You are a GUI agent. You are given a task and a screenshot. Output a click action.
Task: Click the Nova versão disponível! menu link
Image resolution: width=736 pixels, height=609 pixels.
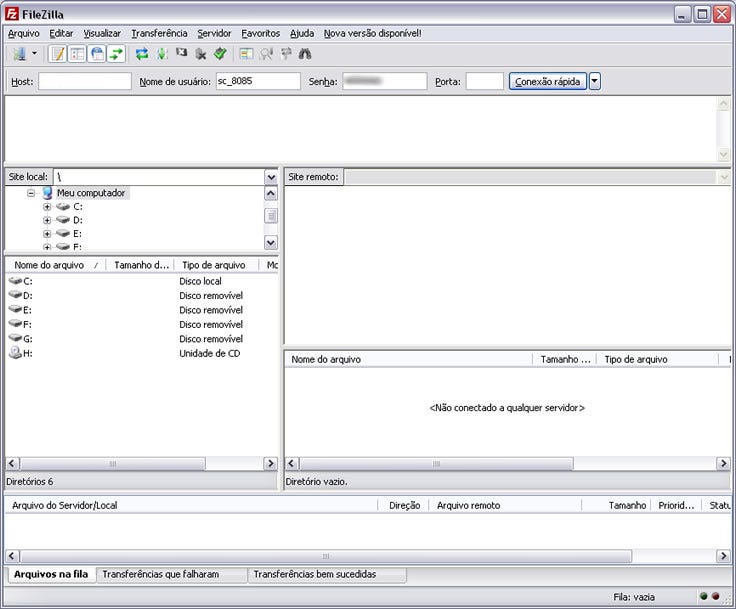(372, 33)
